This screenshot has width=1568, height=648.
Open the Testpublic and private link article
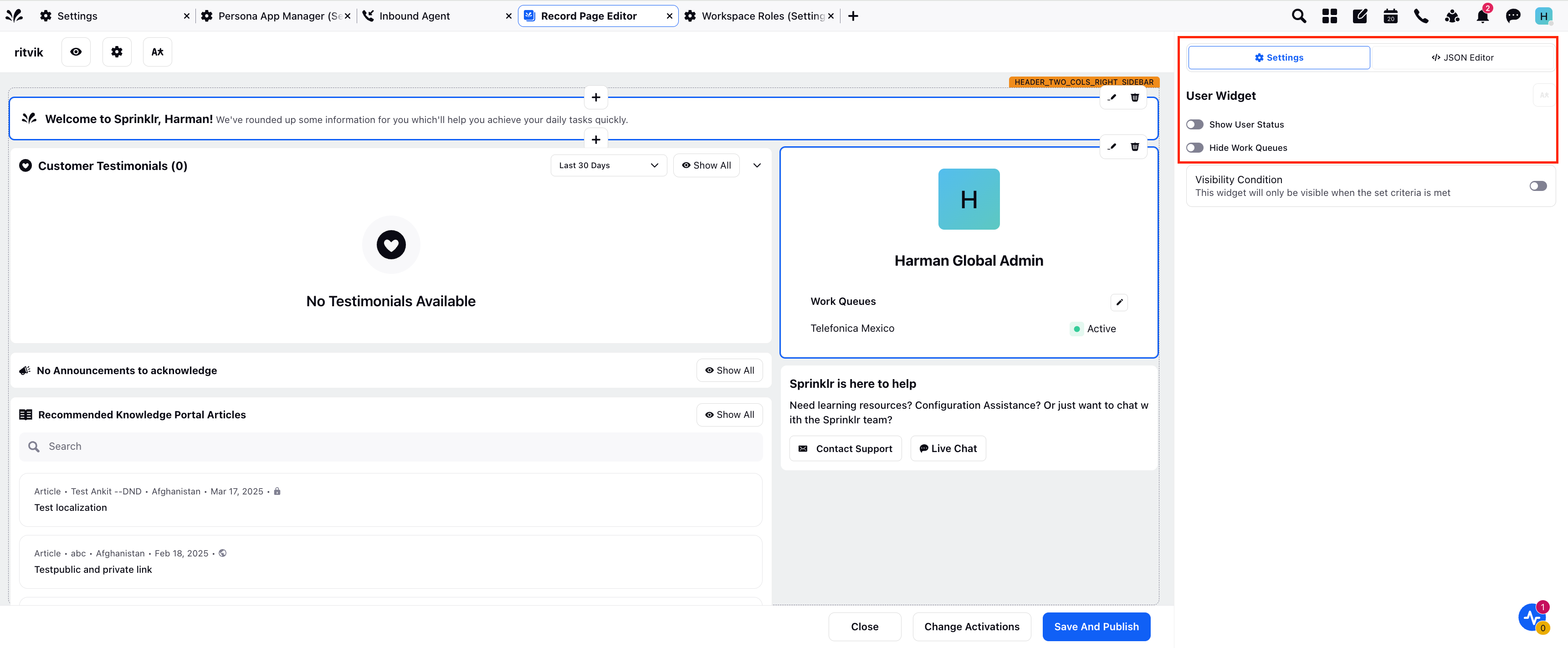tap(391, 561)
